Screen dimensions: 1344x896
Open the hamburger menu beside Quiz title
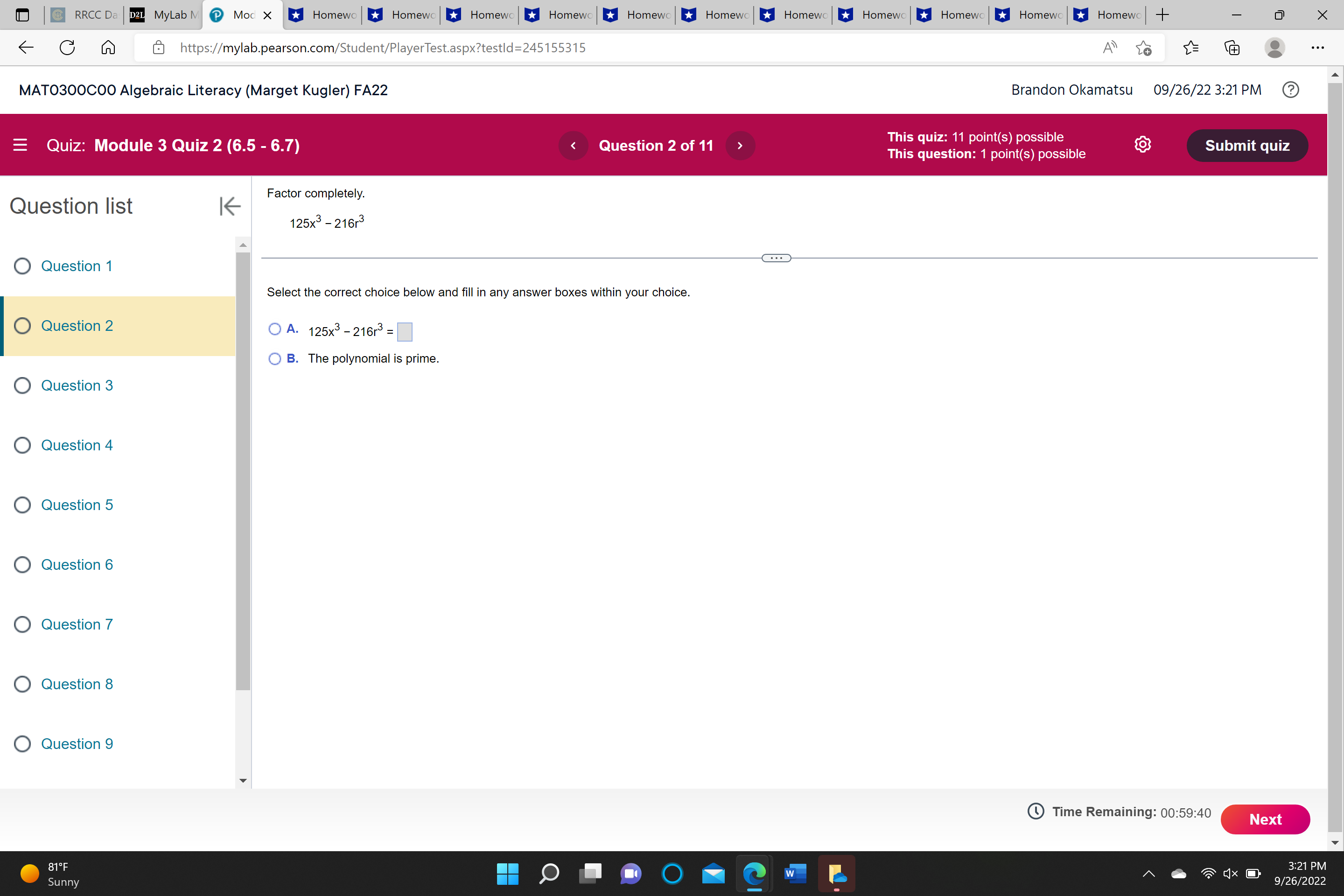pos(20,145)
